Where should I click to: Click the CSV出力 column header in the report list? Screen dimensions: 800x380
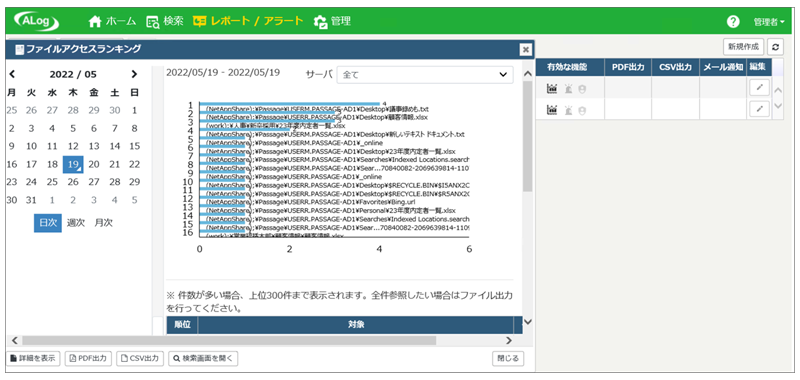pyautogui.click(x=676, y=67)
